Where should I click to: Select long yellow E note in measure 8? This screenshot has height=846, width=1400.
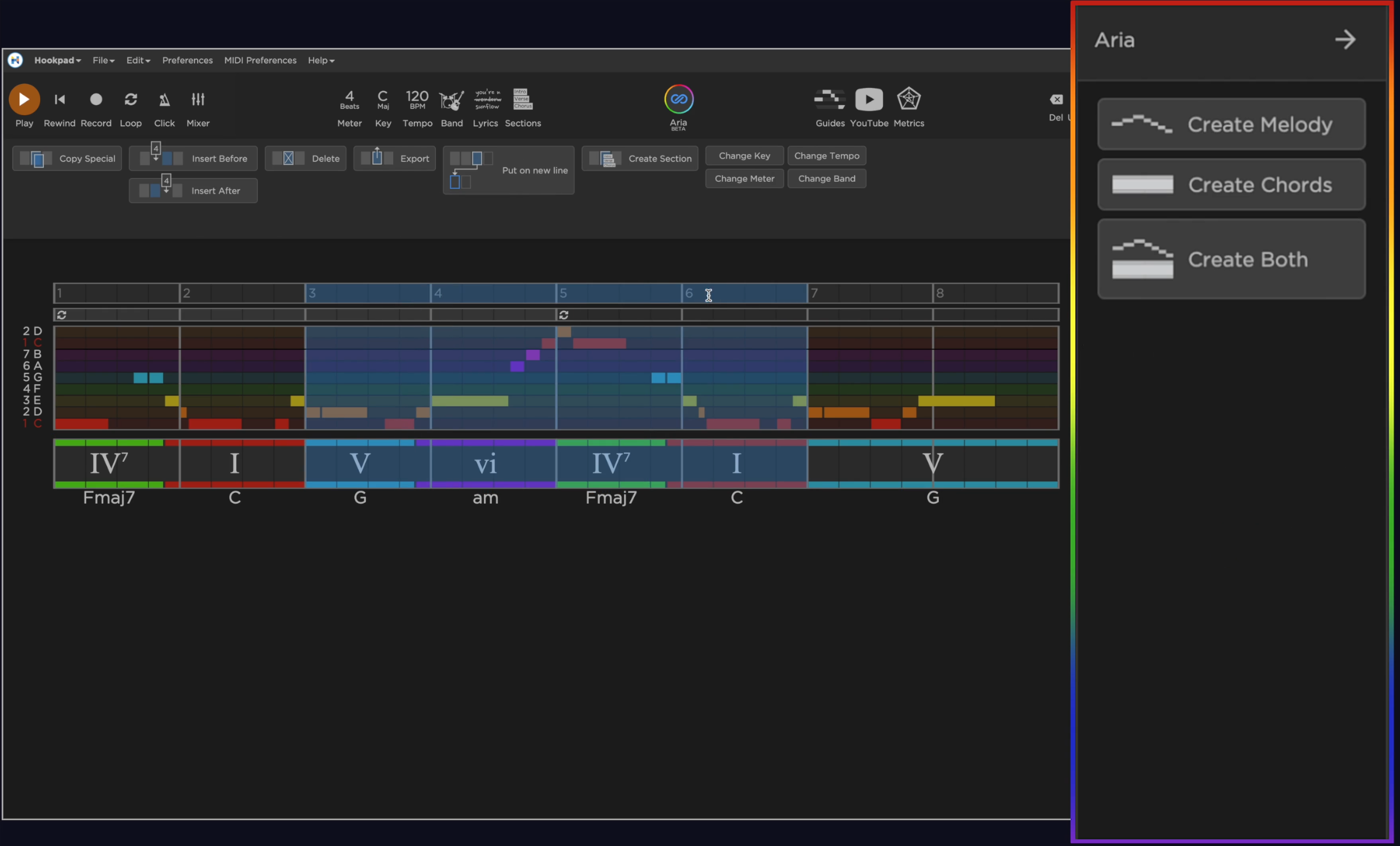[956, 401]
